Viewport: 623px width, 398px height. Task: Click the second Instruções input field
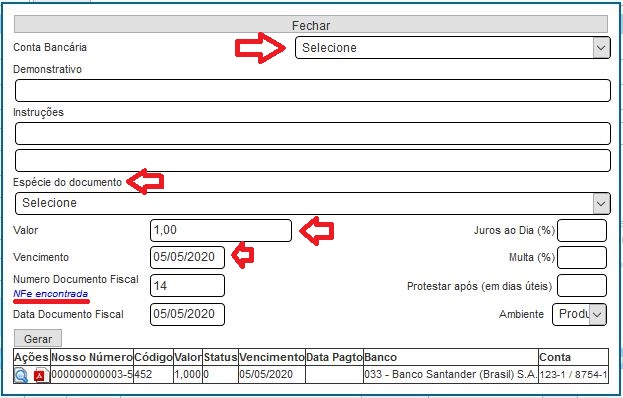click(313, 160)
